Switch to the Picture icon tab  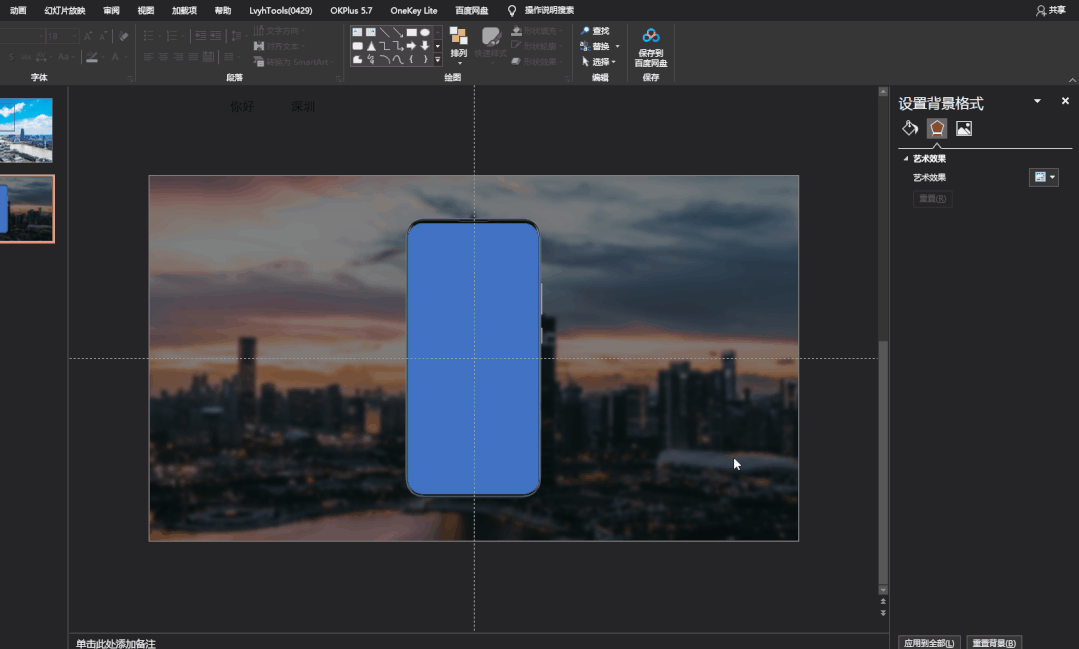click(964, 128)
